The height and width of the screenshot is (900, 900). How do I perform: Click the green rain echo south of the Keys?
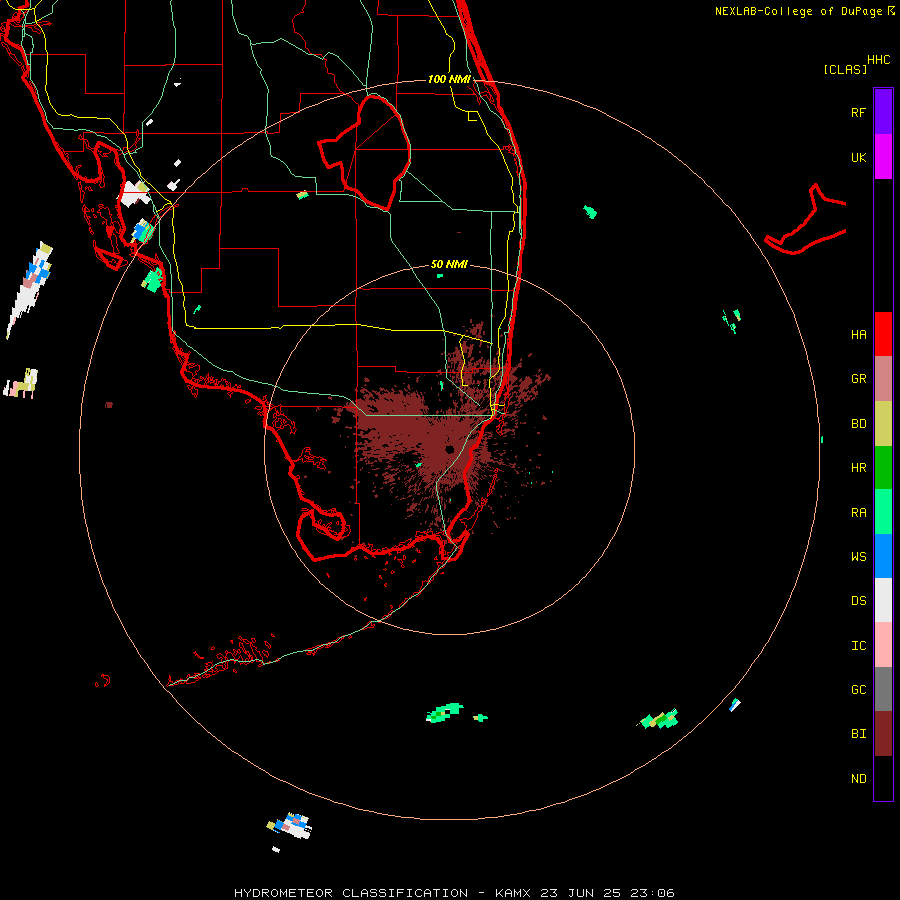click(x=445, y=712)
